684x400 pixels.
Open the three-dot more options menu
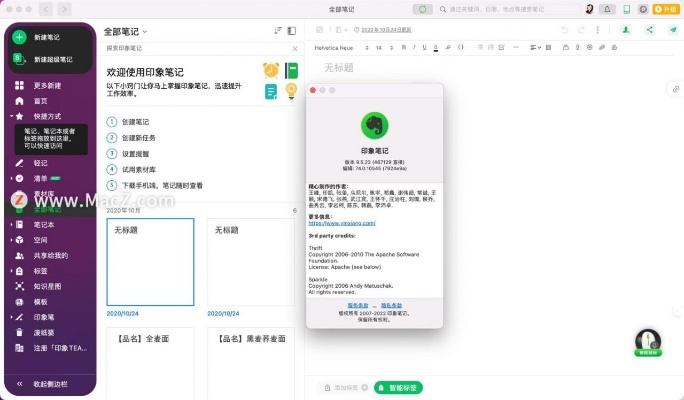pos(597,30)
